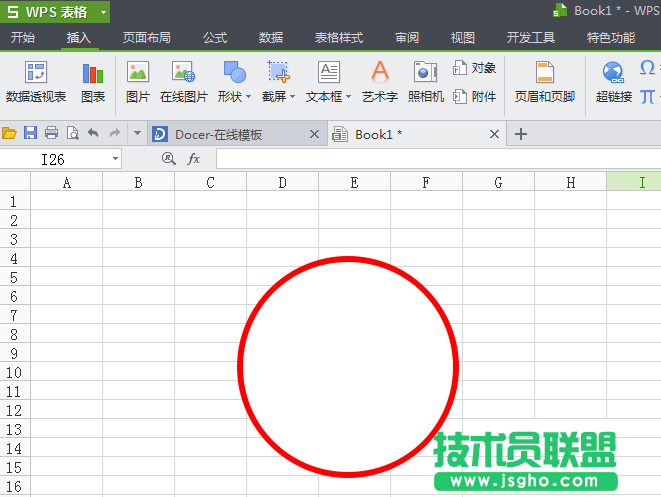Image resolution: width=661 pixels, height=497 pixels.
Task: Select row 10 header
Action: coord(15,372)
